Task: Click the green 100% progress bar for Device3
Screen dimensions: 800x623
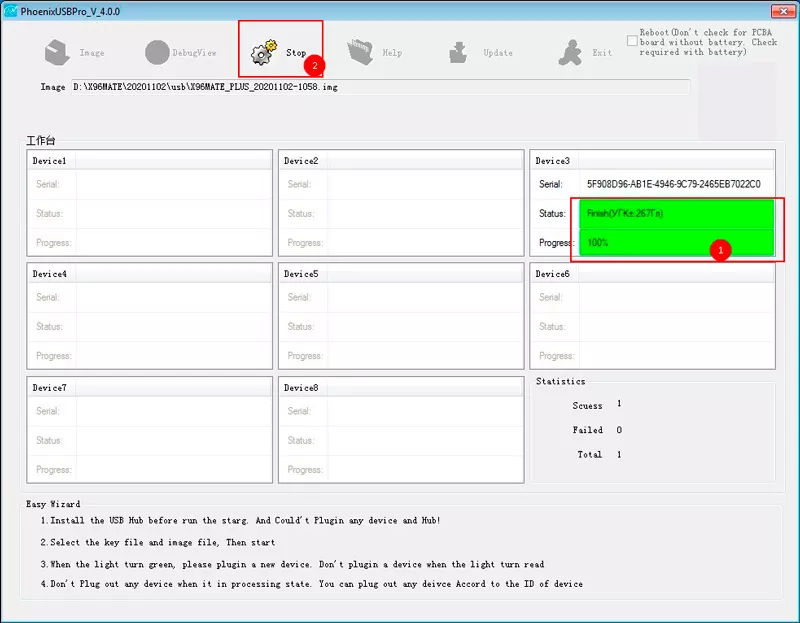Action: tap(677, 242)
